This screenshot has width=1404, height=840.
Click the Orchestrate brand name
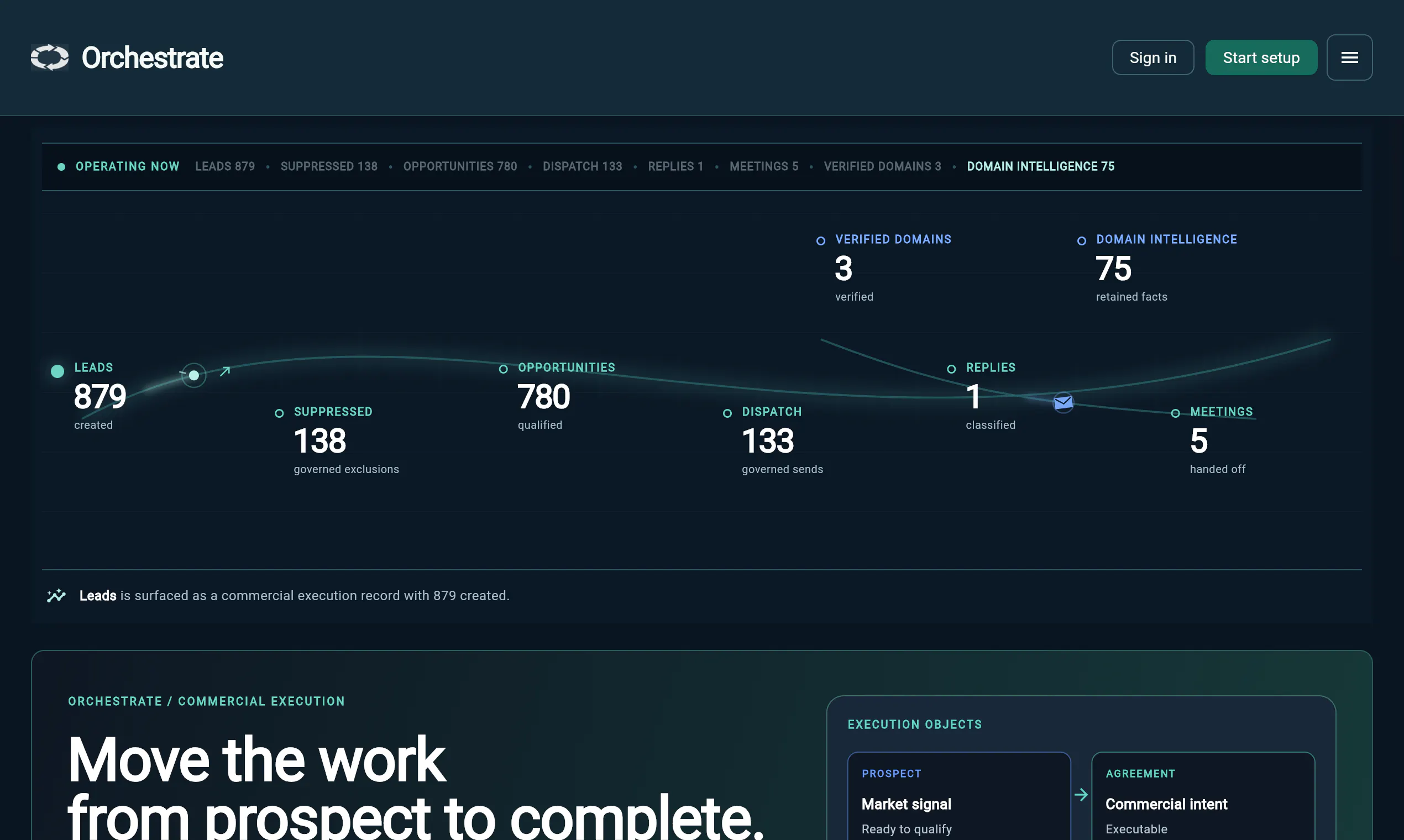153,57
